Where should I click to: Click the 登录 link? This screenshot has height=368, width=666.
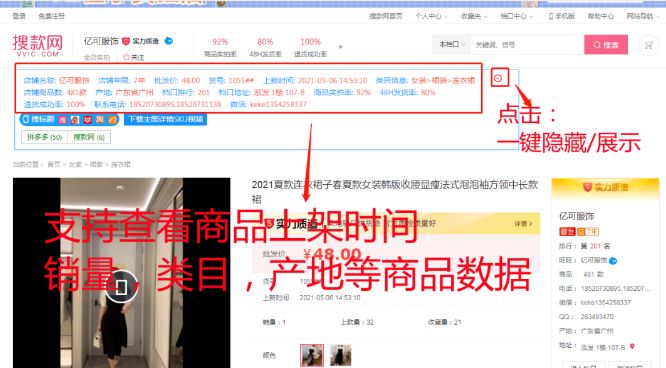[x=19, y=16]
